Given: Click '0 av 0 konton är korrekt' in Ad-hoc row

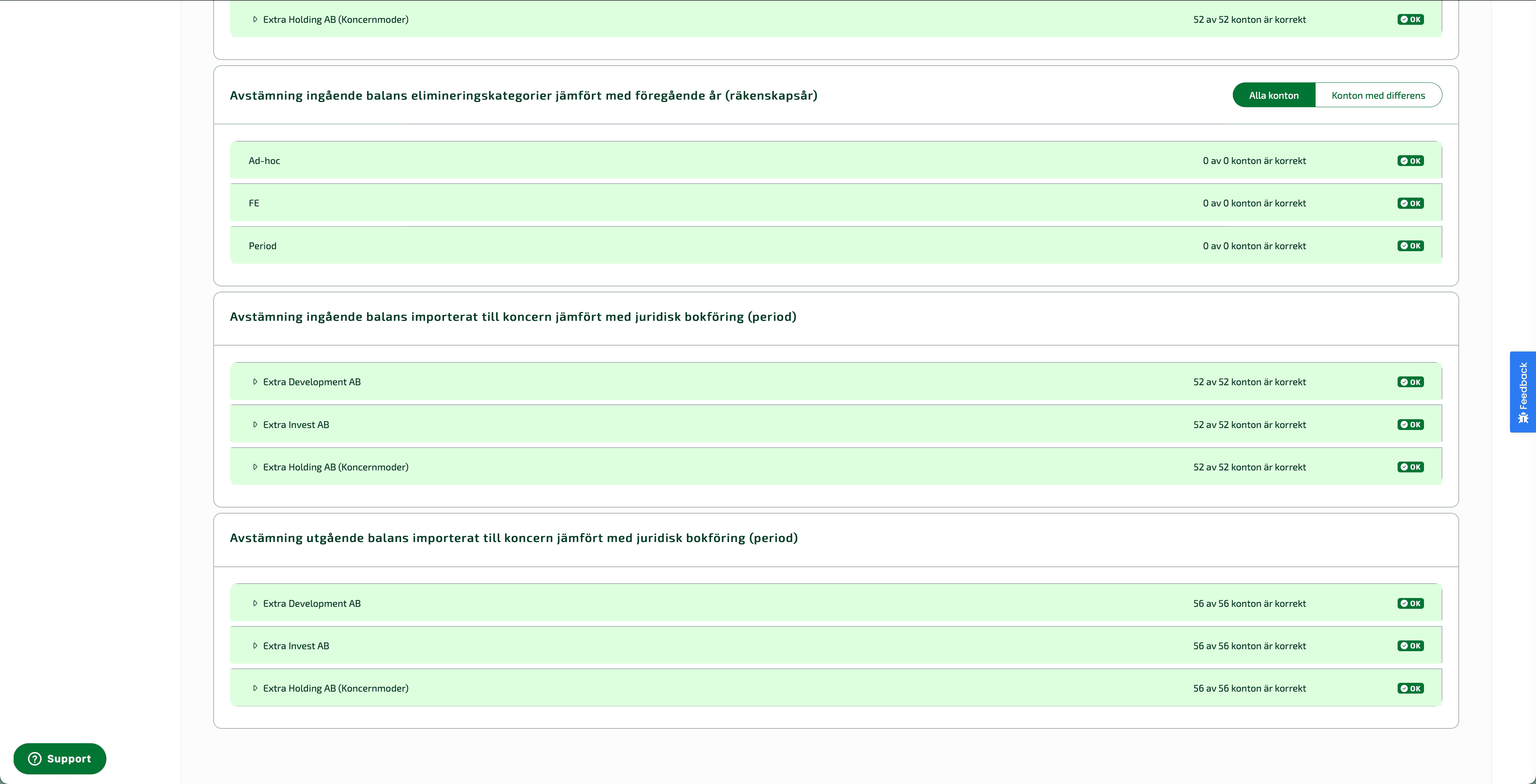Looking at the screenshot, I should [1254, 161].
